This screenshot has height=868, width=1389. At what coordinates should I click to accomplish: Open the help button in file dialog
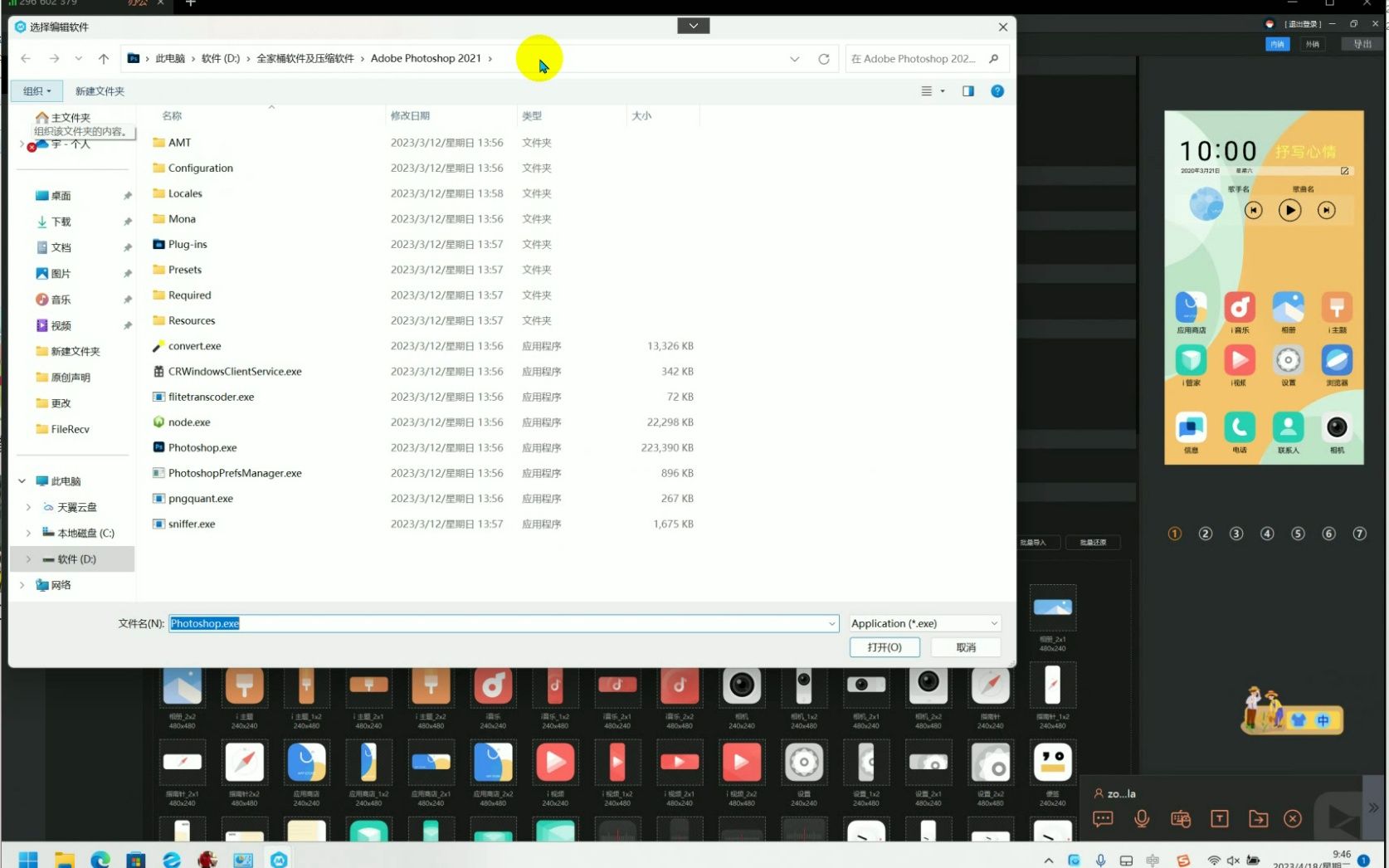(997, 91)
